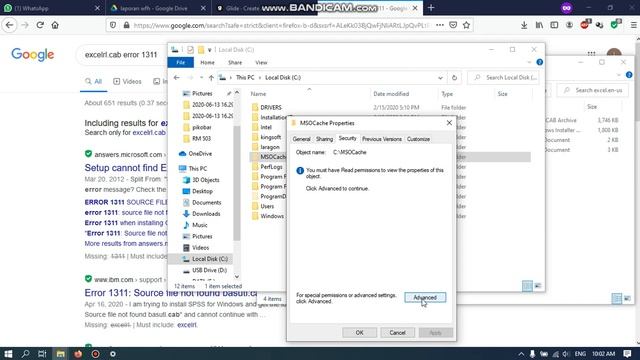Click the Search Local Disk field
Screen dimensions: 640x360
504,78
